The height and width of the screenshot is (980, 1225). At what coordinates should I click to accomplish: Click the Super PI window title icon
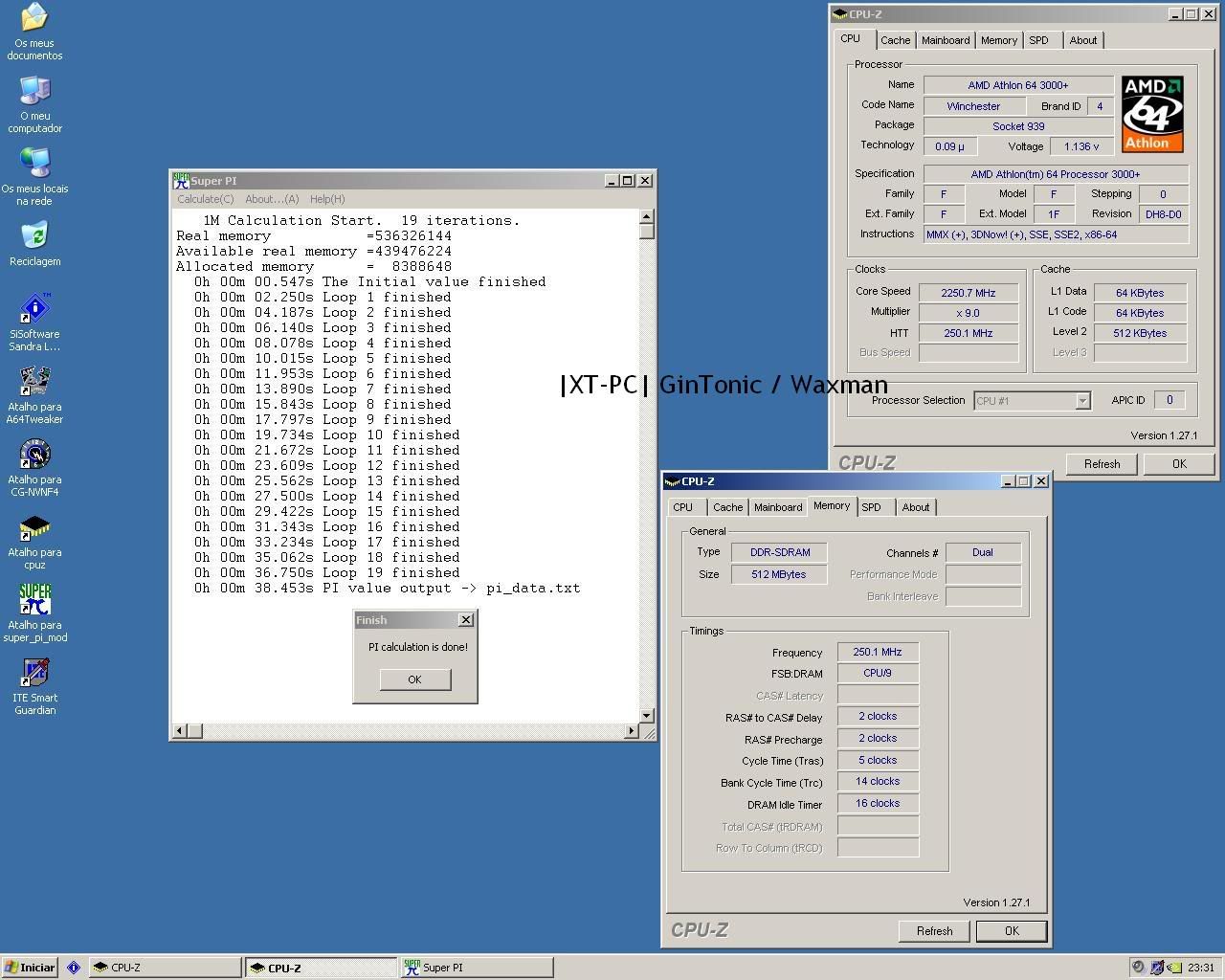(181, 180)
